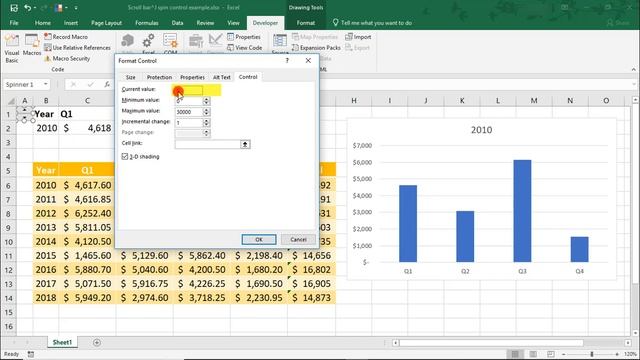Click the Insert Function fx button
Viewport: 640px width, 360px height.
(107, 84)
